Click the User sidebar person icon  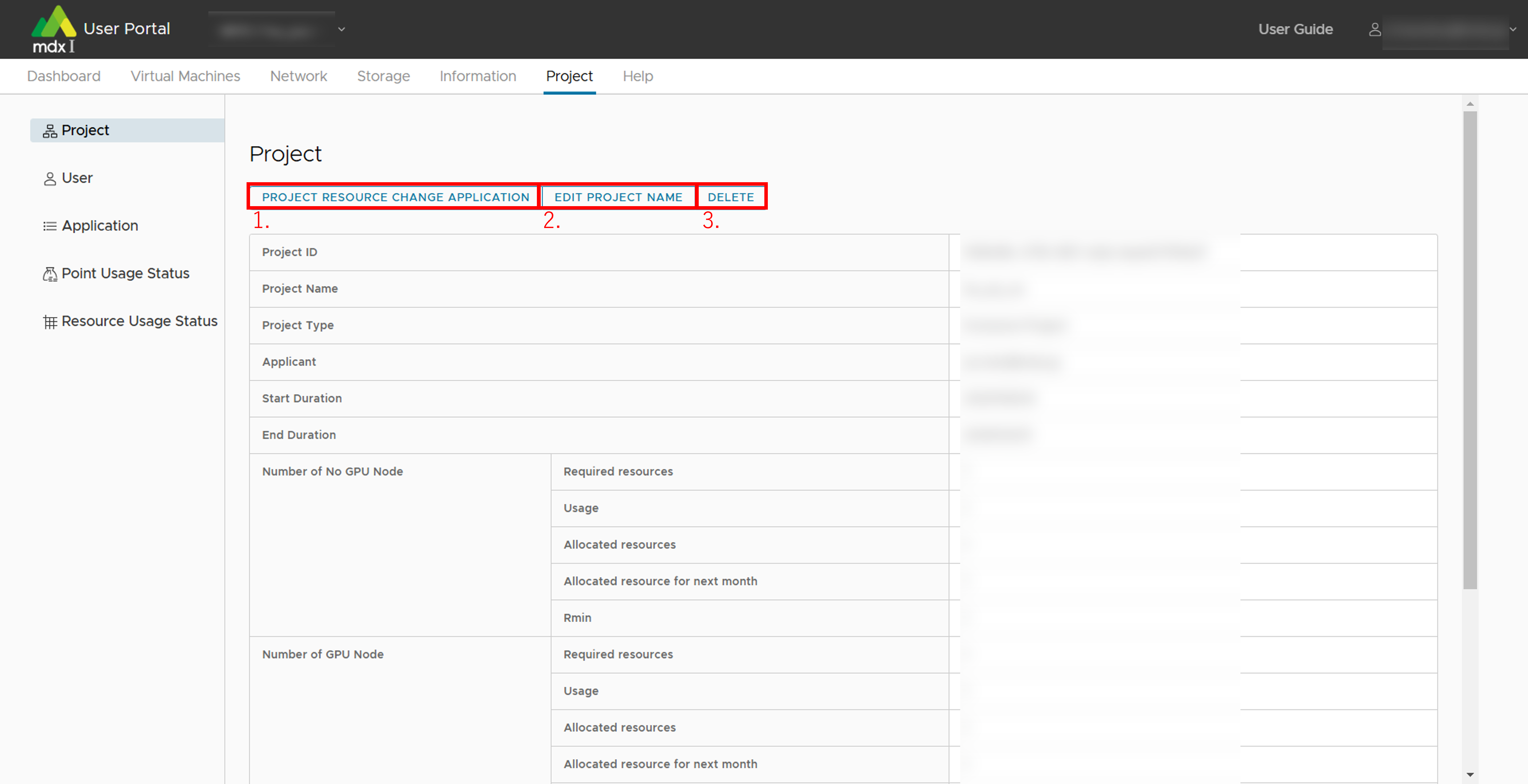50,179
